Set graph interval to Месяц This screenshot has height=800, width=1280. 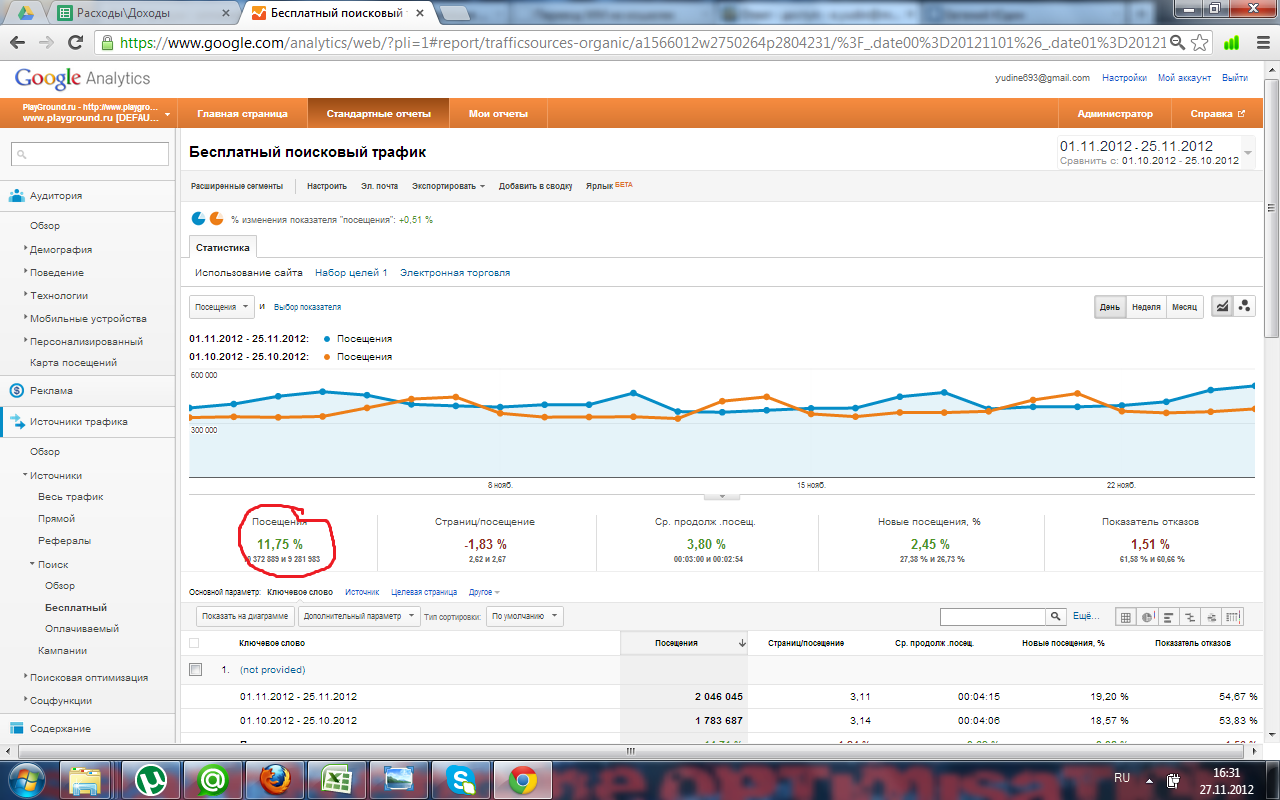tap(1185, 307)
